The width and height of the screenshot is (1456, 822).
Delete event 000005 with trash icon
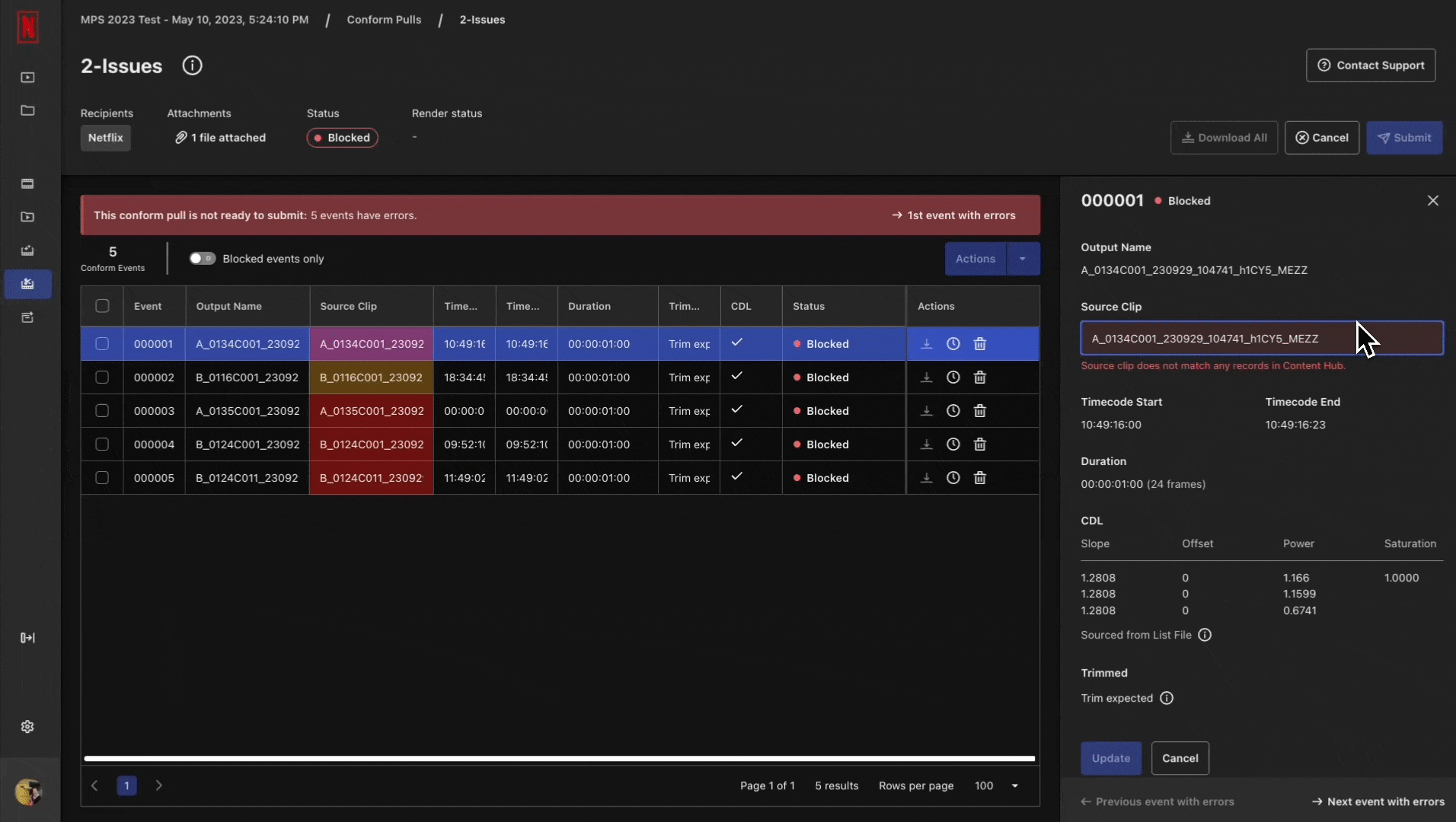[980, 478]
